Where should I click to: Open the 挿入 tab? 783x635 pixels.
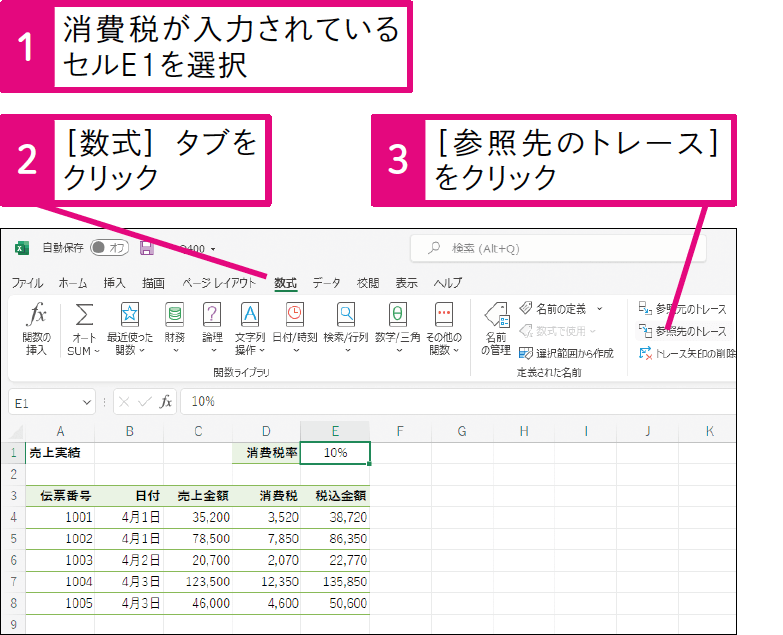(x=114, y=283)
